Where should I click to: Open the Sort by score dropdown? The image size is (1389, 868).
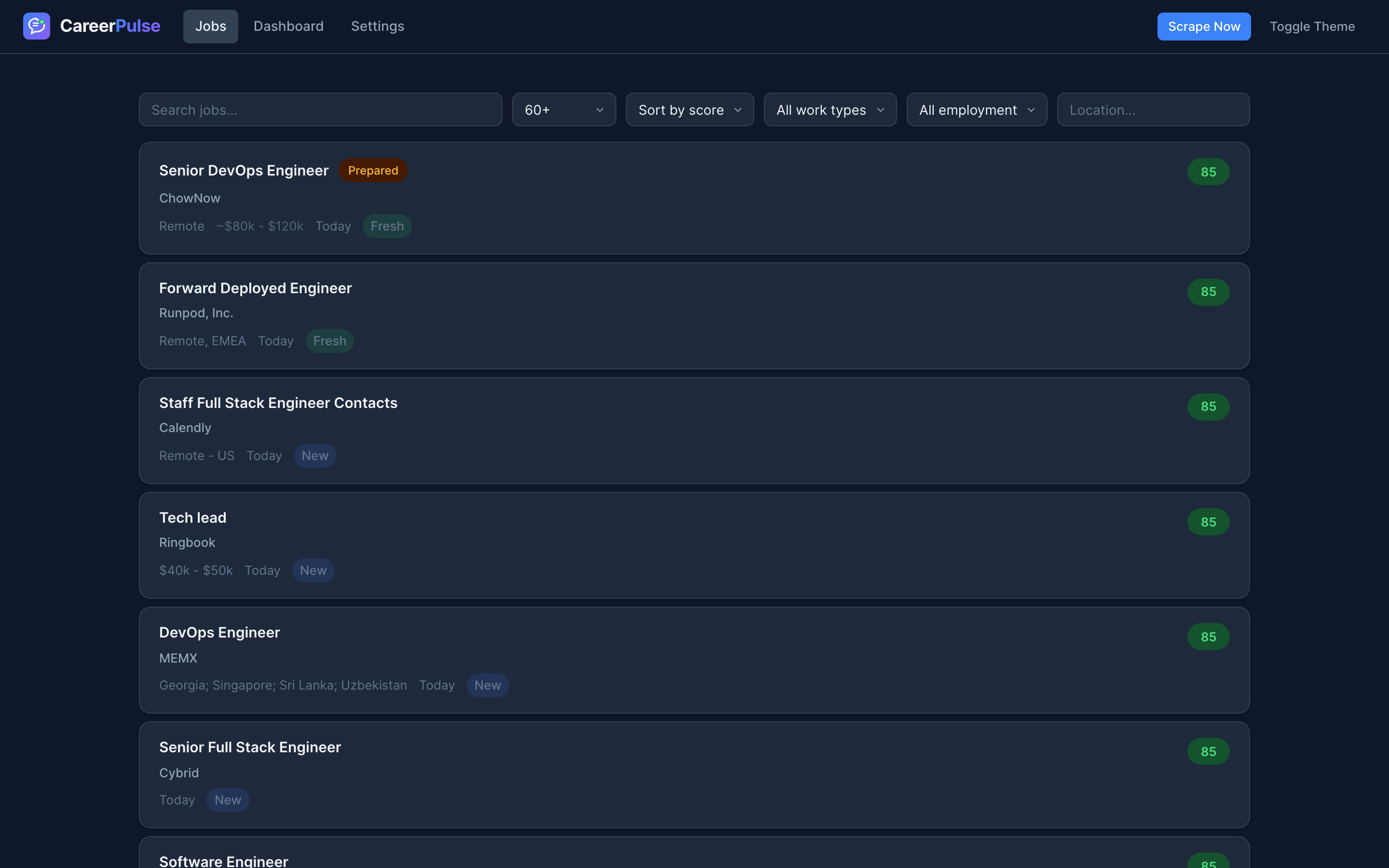coord(689,109)
